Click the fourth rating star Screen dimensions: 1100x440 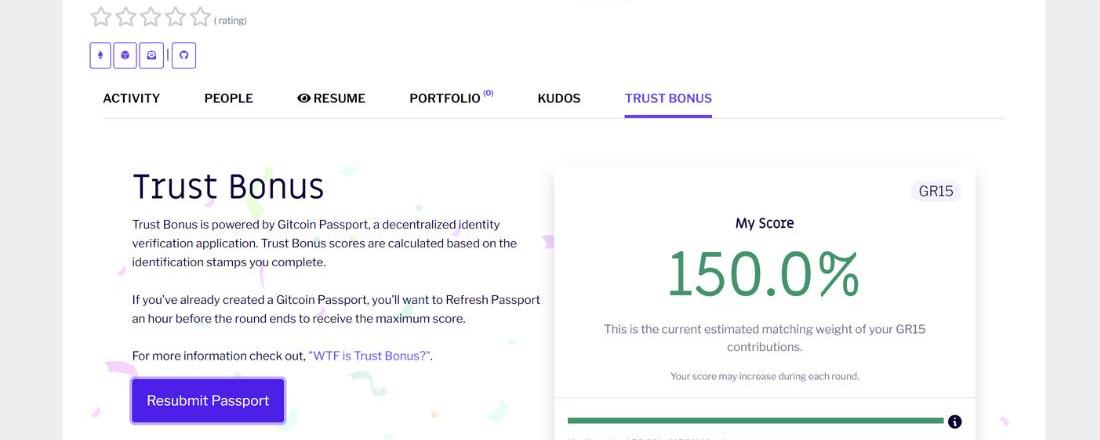click(x=175, y=17)
